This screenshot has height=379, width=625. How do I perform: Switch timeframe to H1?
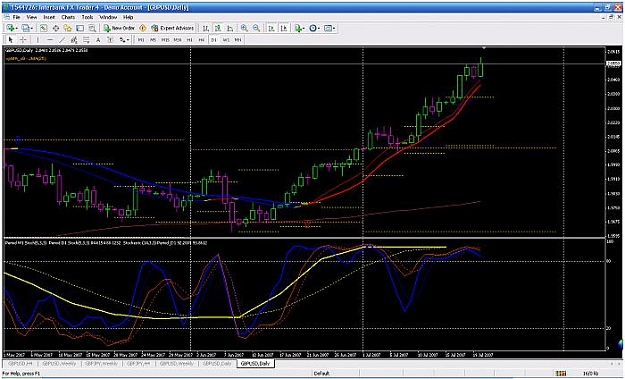(x=189, y=40)
